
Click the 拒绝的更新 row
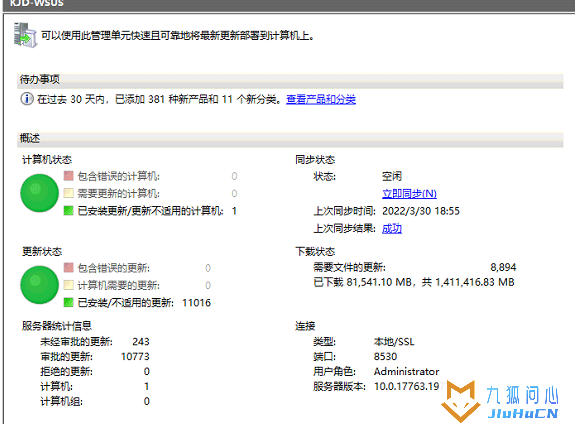[95, 372]
